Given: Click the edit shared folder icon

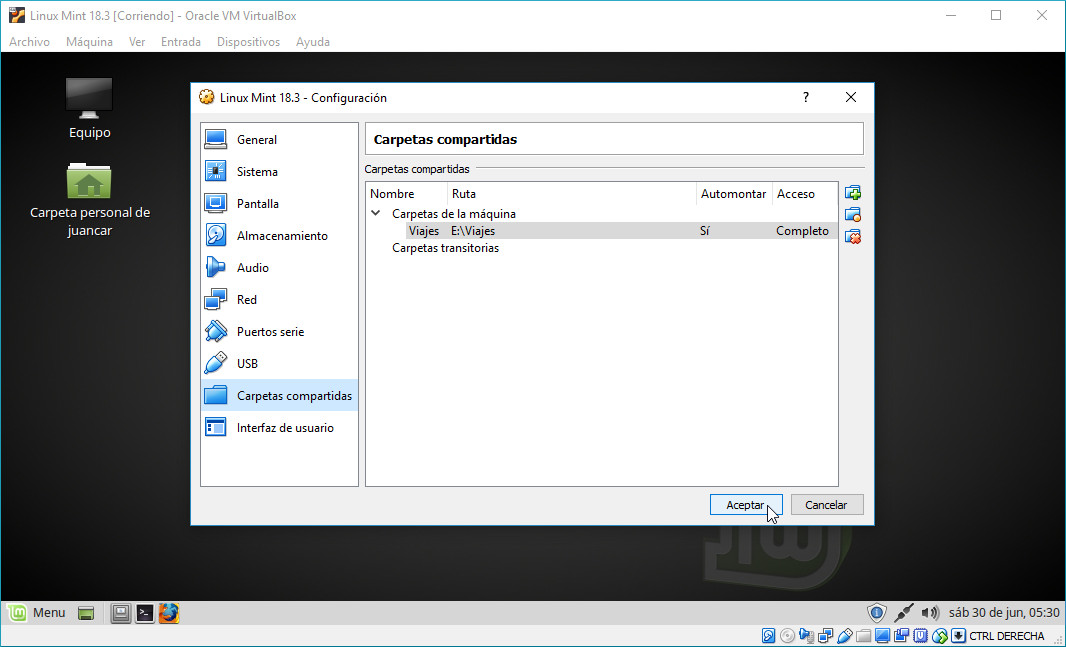Looking at the screenshot, I should 853,215.
